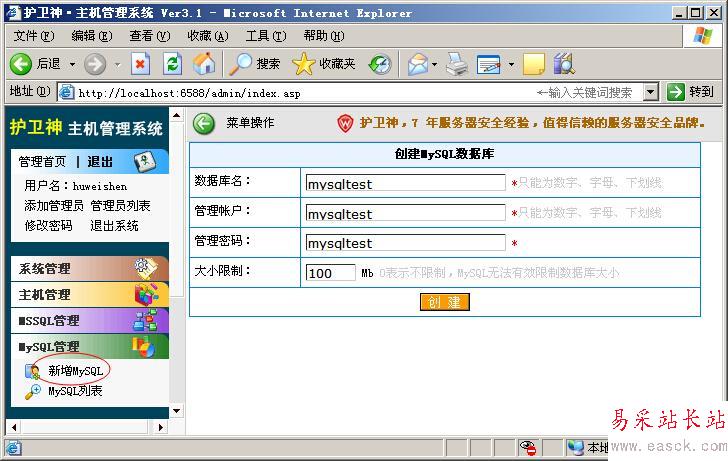Screen dimensions: 728x461
Task: Open Forward button history dropdown arrow
Action: 117,64
